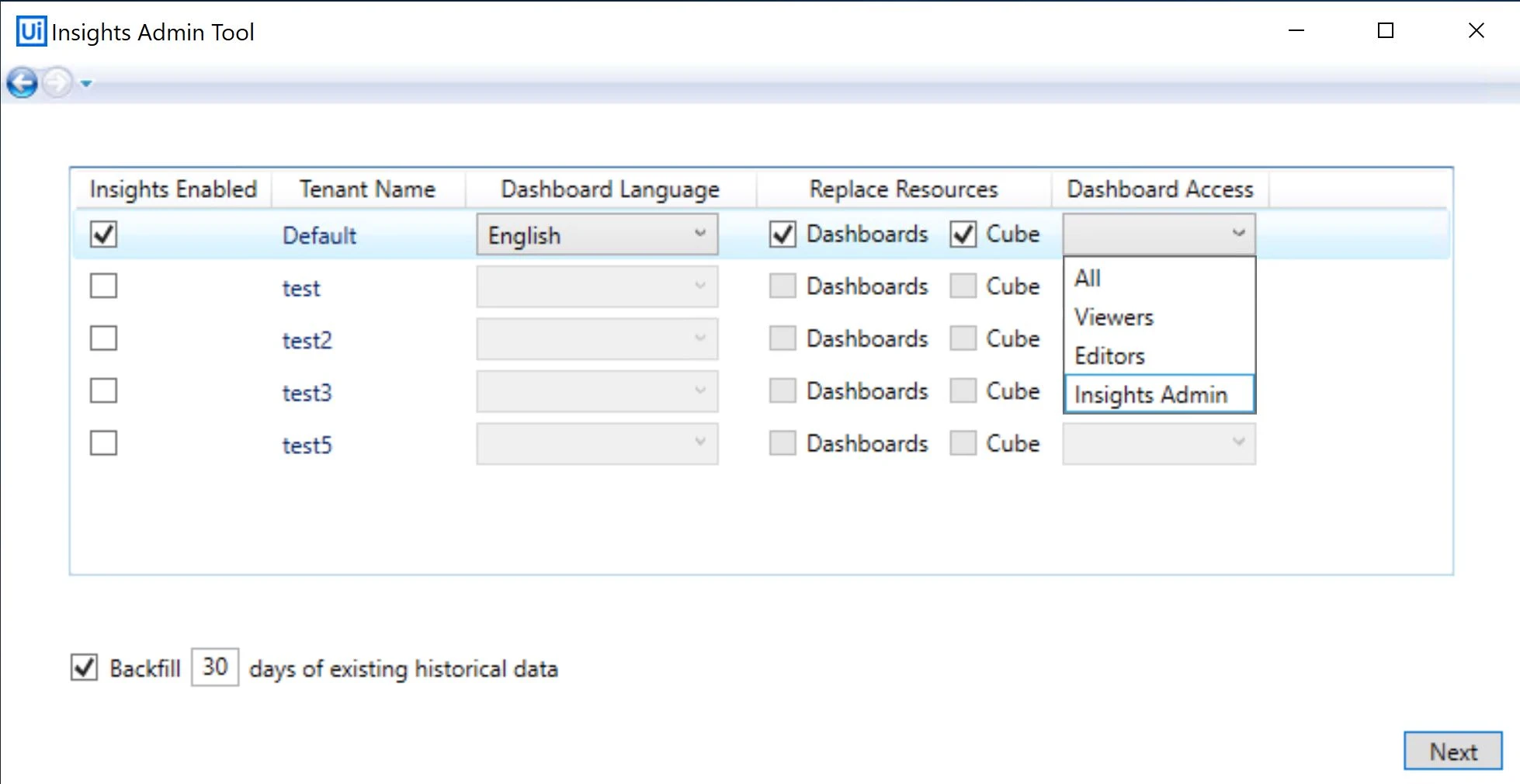1520x784 pixels.
Task: Click the greyed forward navigation arrow
Action: (57, 82)
